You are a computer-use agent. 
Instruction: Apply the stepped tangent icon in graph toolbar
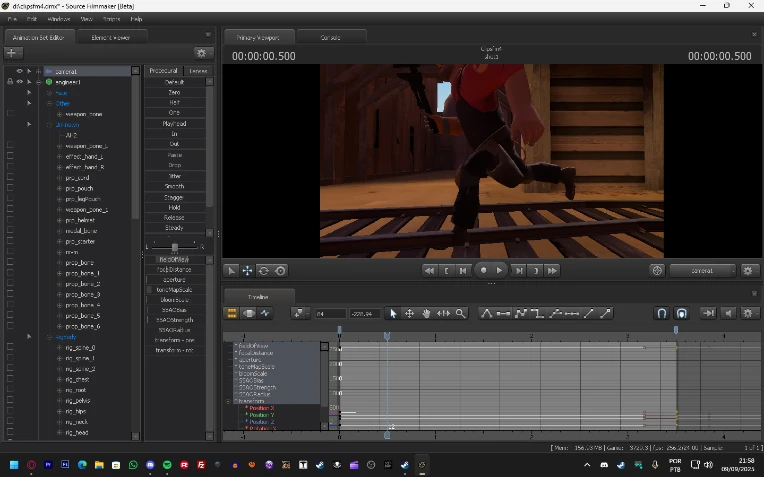[537, 313]
